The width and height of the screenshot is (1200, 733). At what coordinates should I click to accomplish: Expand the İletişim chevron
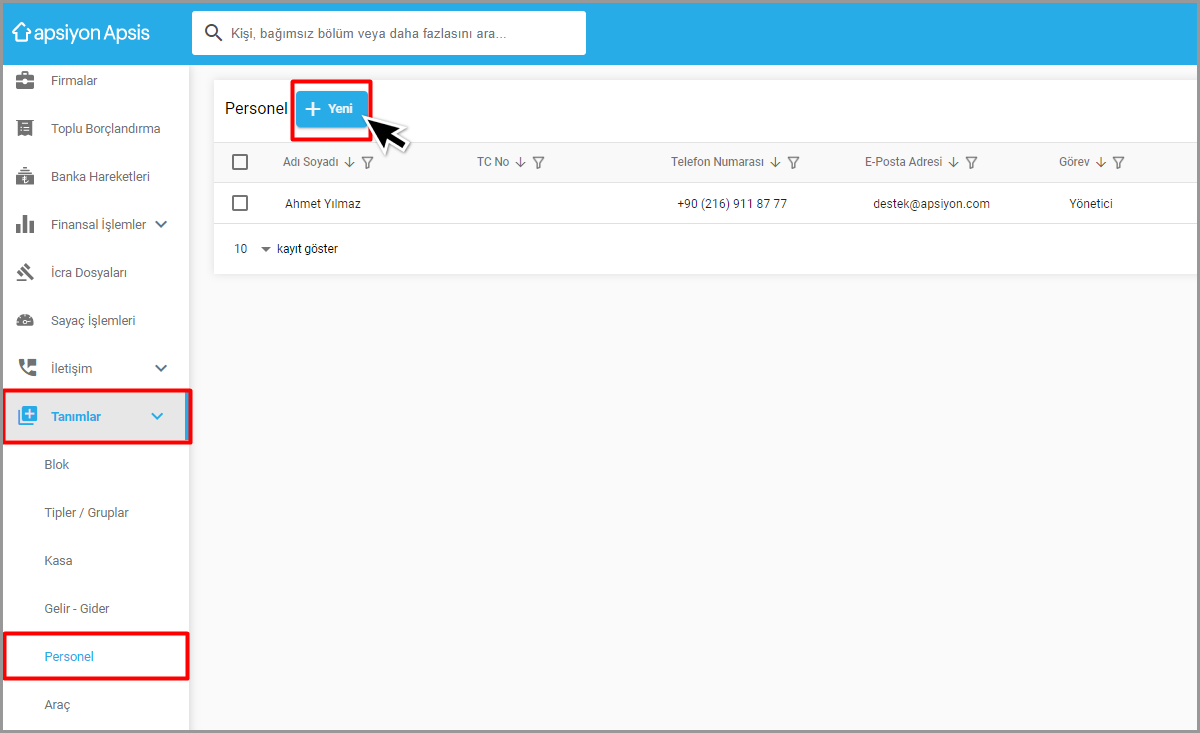(x=161, y=368)
